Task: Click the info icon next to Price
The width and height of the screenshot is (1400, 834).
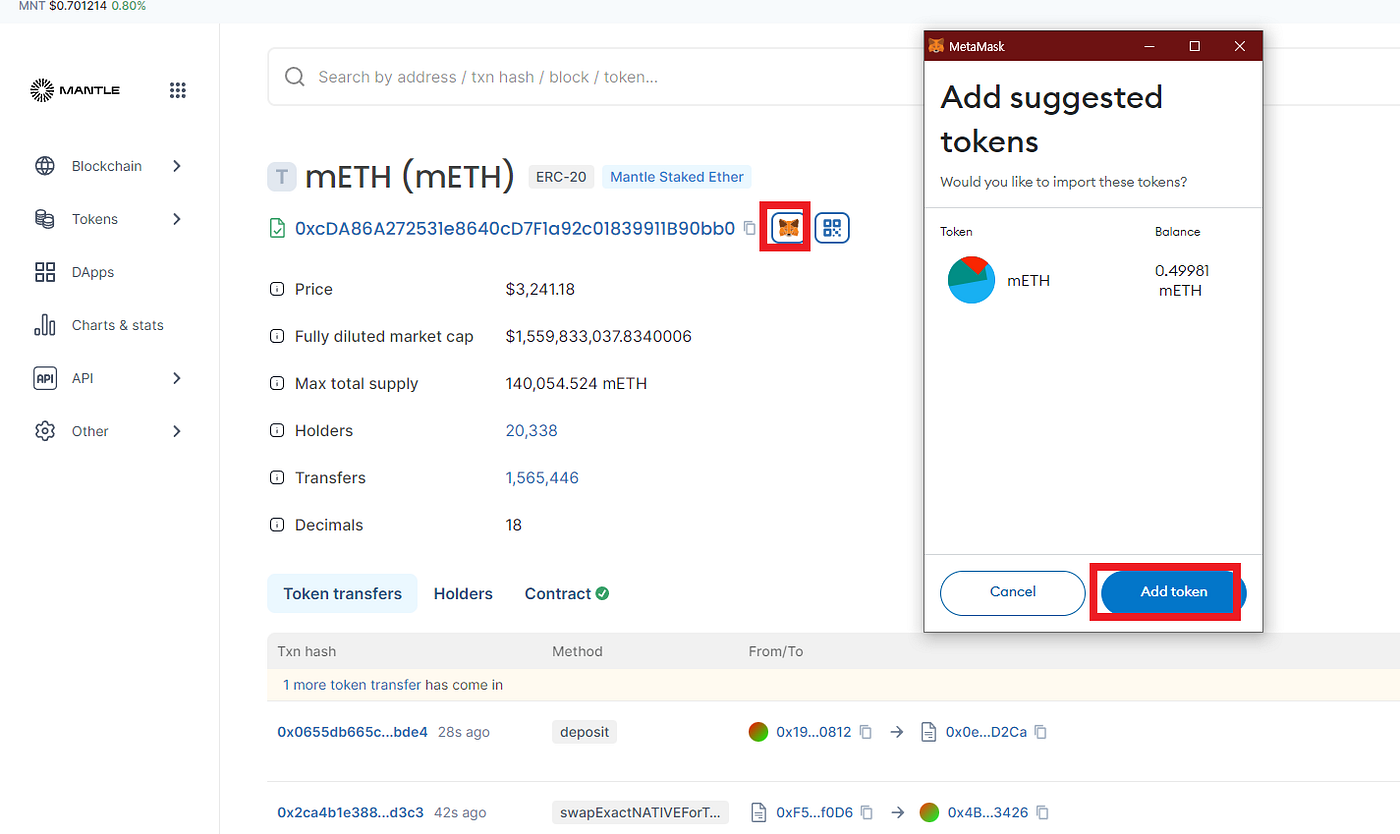Action: [x=277, y=289]
